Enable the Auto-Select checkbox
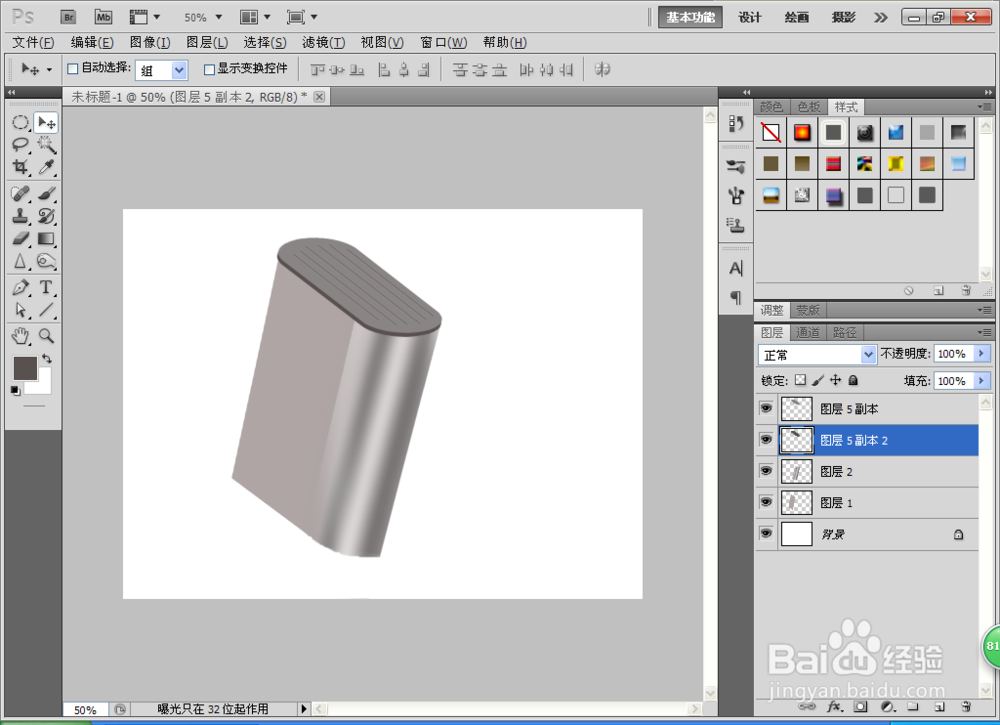The image size is (1000, 725). (x=73, y=68)
